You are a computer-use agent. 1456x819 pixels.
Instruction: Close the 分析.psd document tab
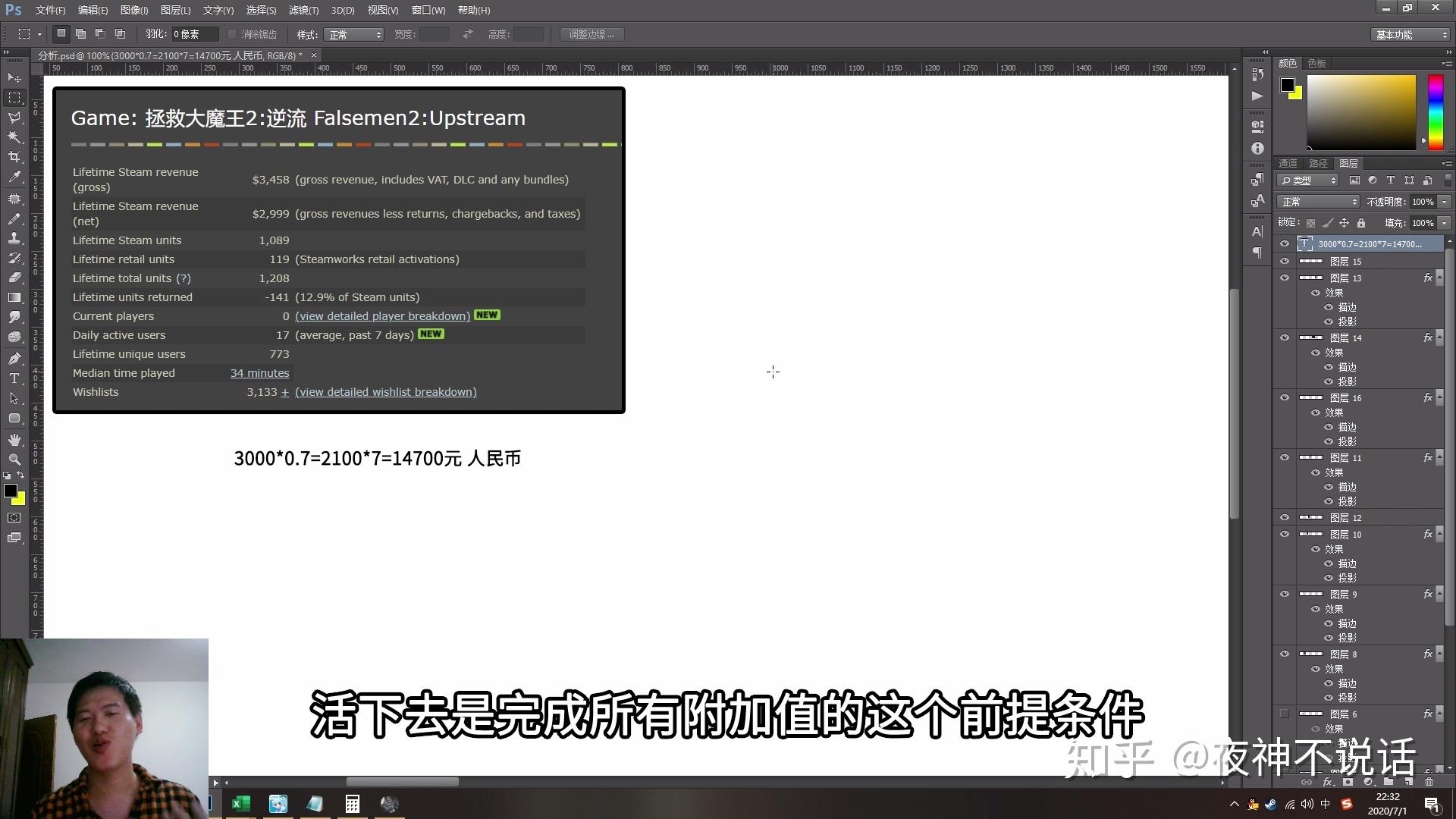point(314,55)
